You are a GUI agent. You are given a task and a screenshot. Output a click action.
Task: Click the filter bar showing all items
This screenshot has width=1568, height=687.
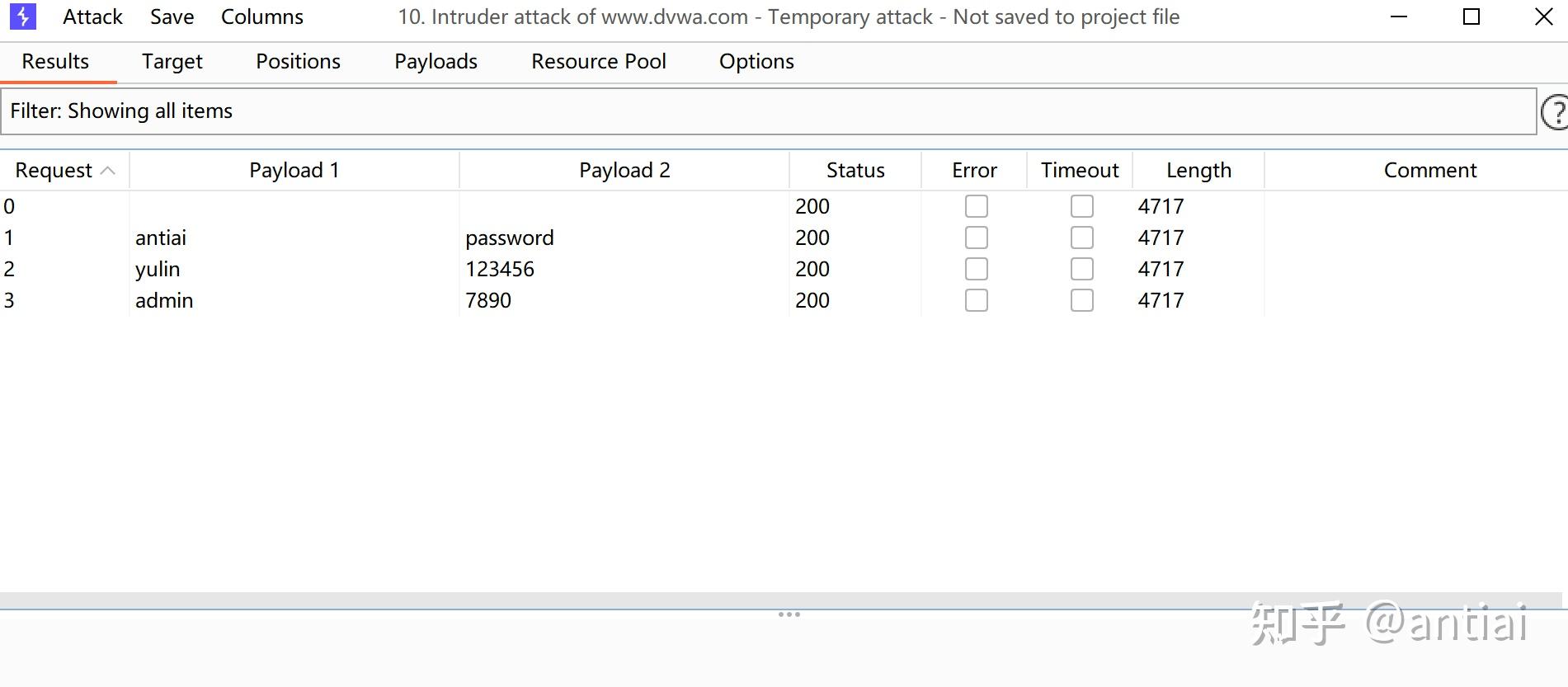click(767, 111)
